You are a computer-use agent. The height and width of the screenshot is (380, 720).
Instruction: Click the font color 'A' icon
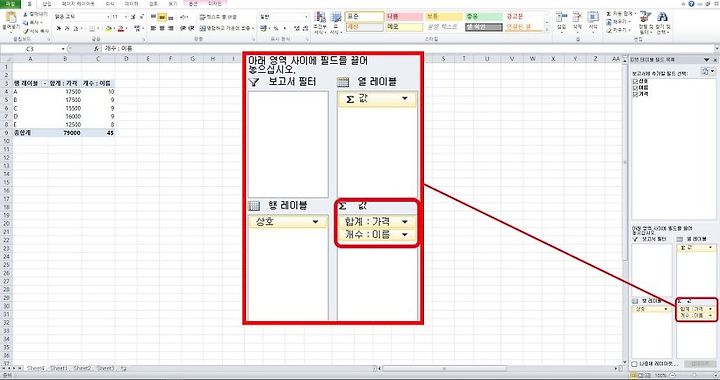[x=120, y=28]
